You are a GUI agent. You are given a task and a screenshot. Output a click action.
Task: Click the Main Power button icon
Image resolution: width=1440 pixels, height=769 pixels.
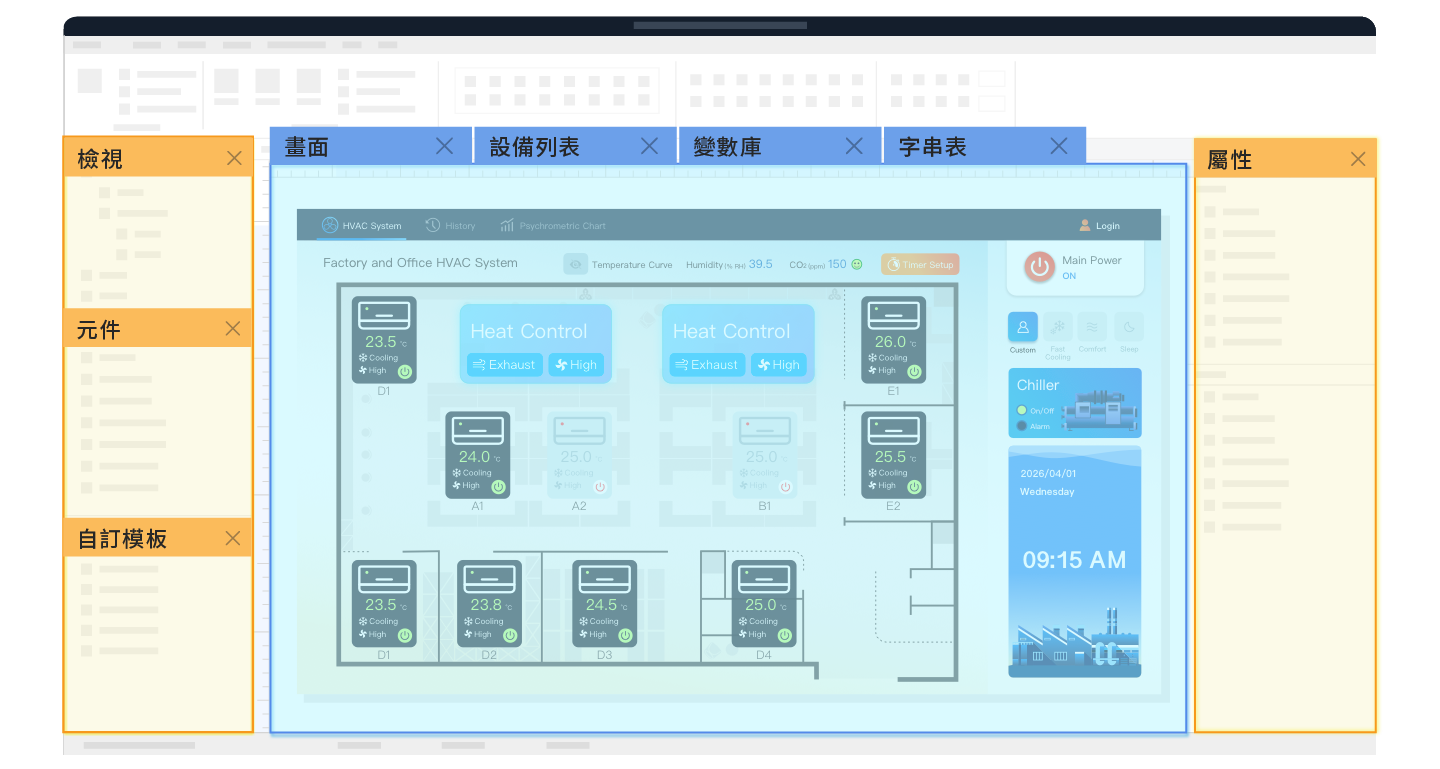pyautogui.click(x=1040, y=266)
